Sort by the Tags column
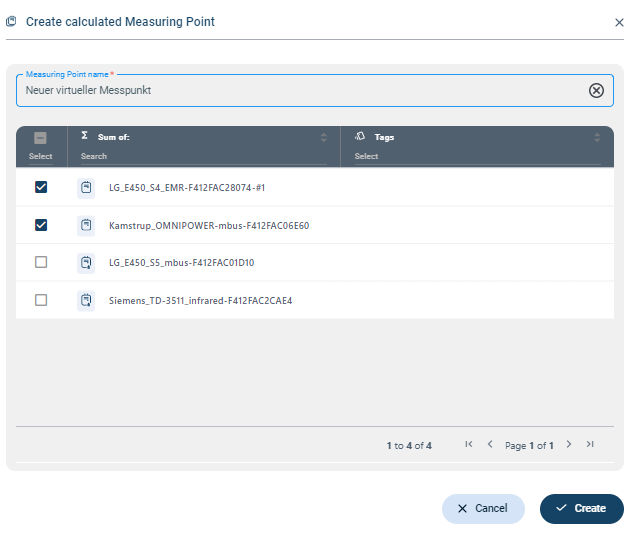 click(x=597, y=137)
